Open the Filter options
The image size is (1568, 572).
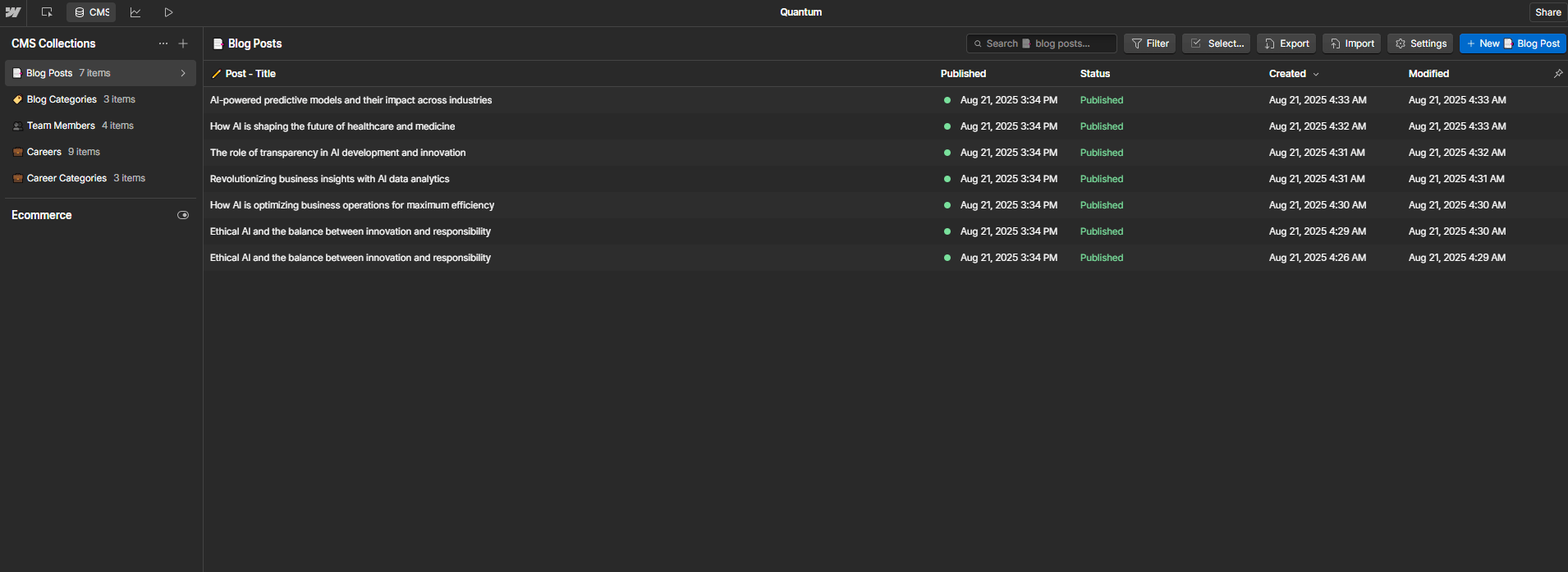tap(1150, 43)
